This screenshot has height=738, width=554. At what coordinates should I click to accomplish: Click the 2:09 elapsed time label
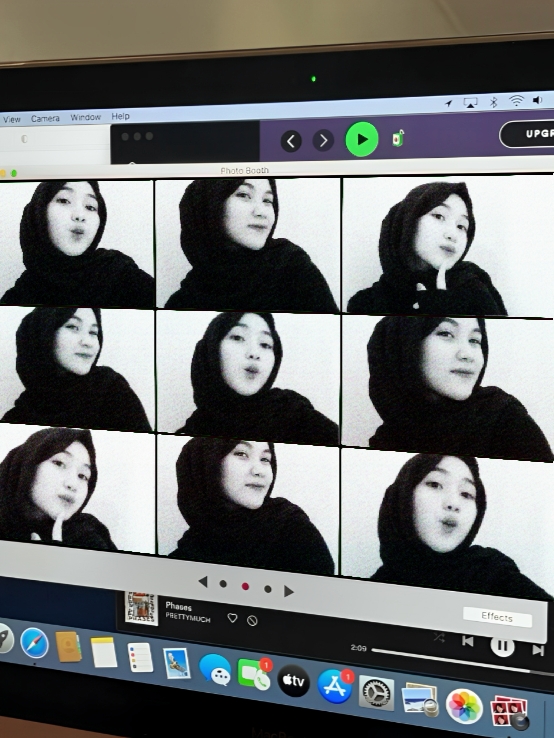click(x=358, y=648)
